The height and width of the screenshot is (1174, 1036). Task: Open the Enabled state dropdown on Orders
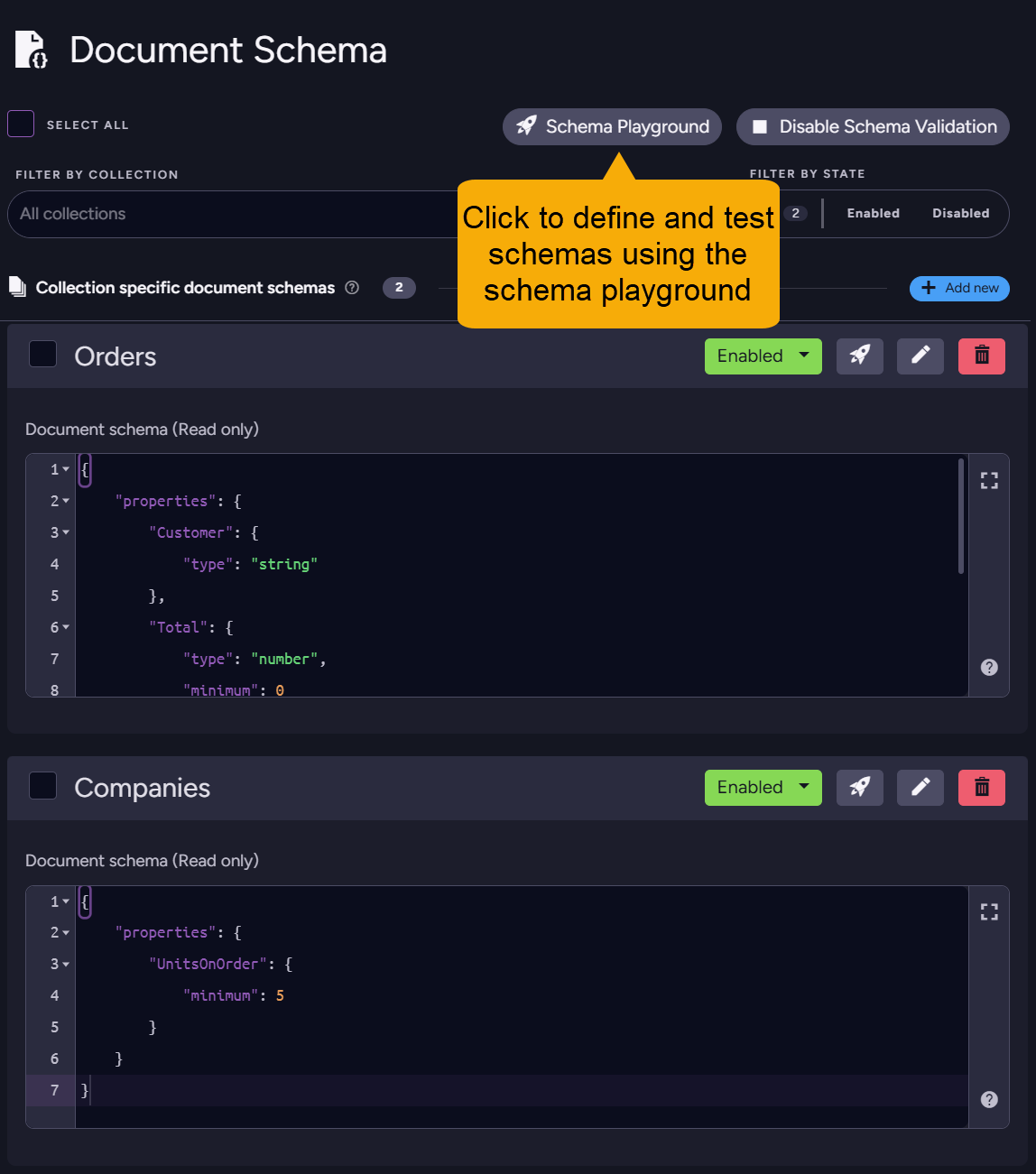[x=763, y=356]
